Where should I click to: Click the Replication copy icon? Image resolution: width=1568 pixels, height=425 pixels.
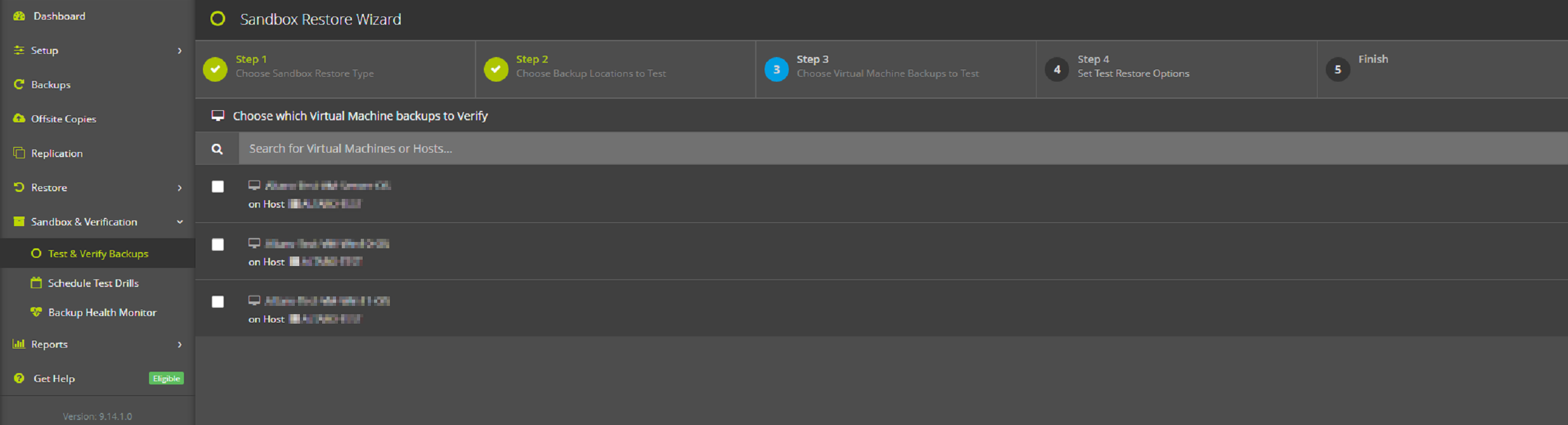[x=19, y=153]
